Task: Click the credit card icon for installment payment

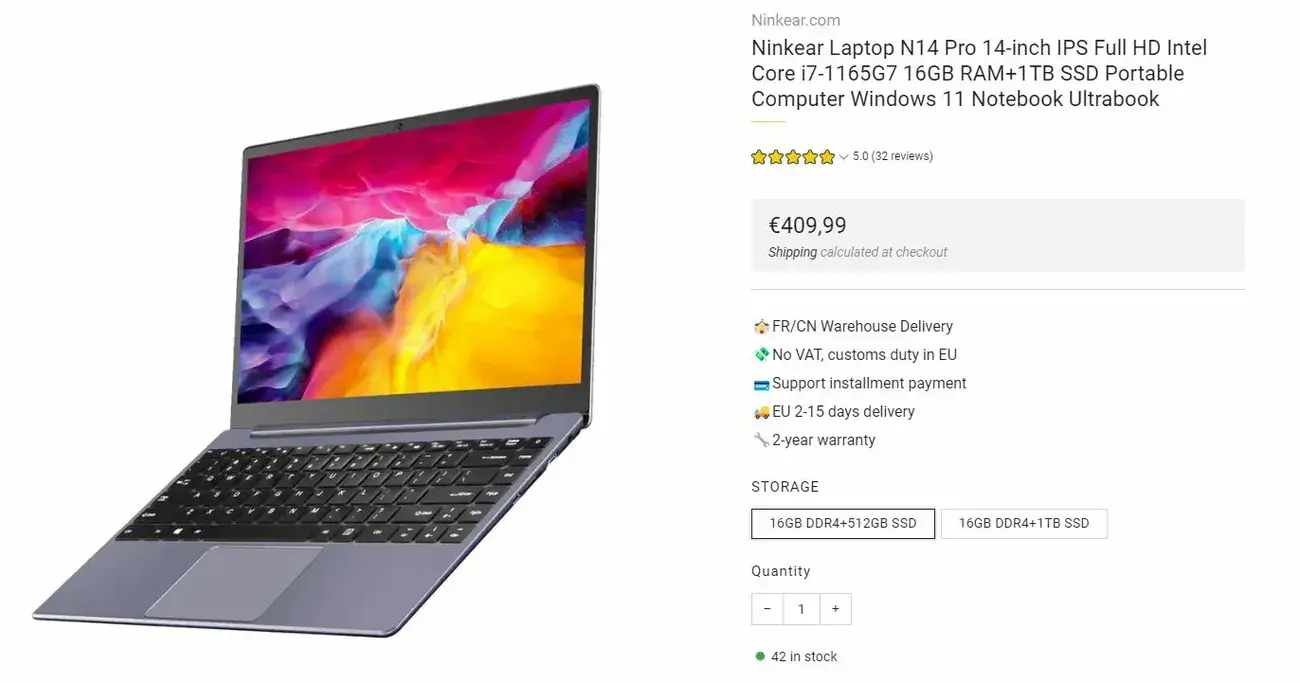Action: [x=761, y=383]
